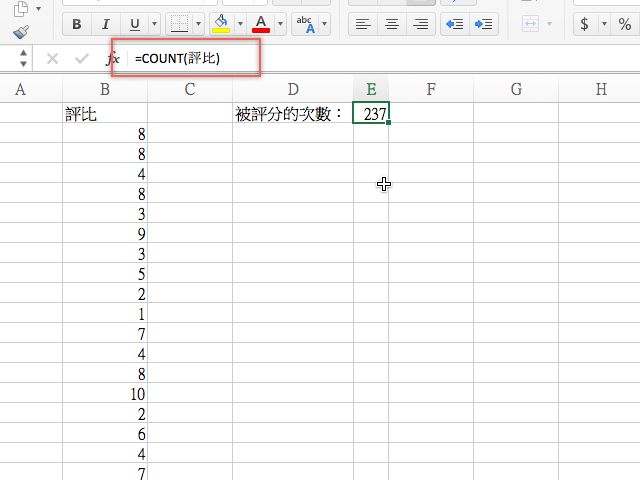Select column D header
The image size is (640, 480).
click(293, 89)
